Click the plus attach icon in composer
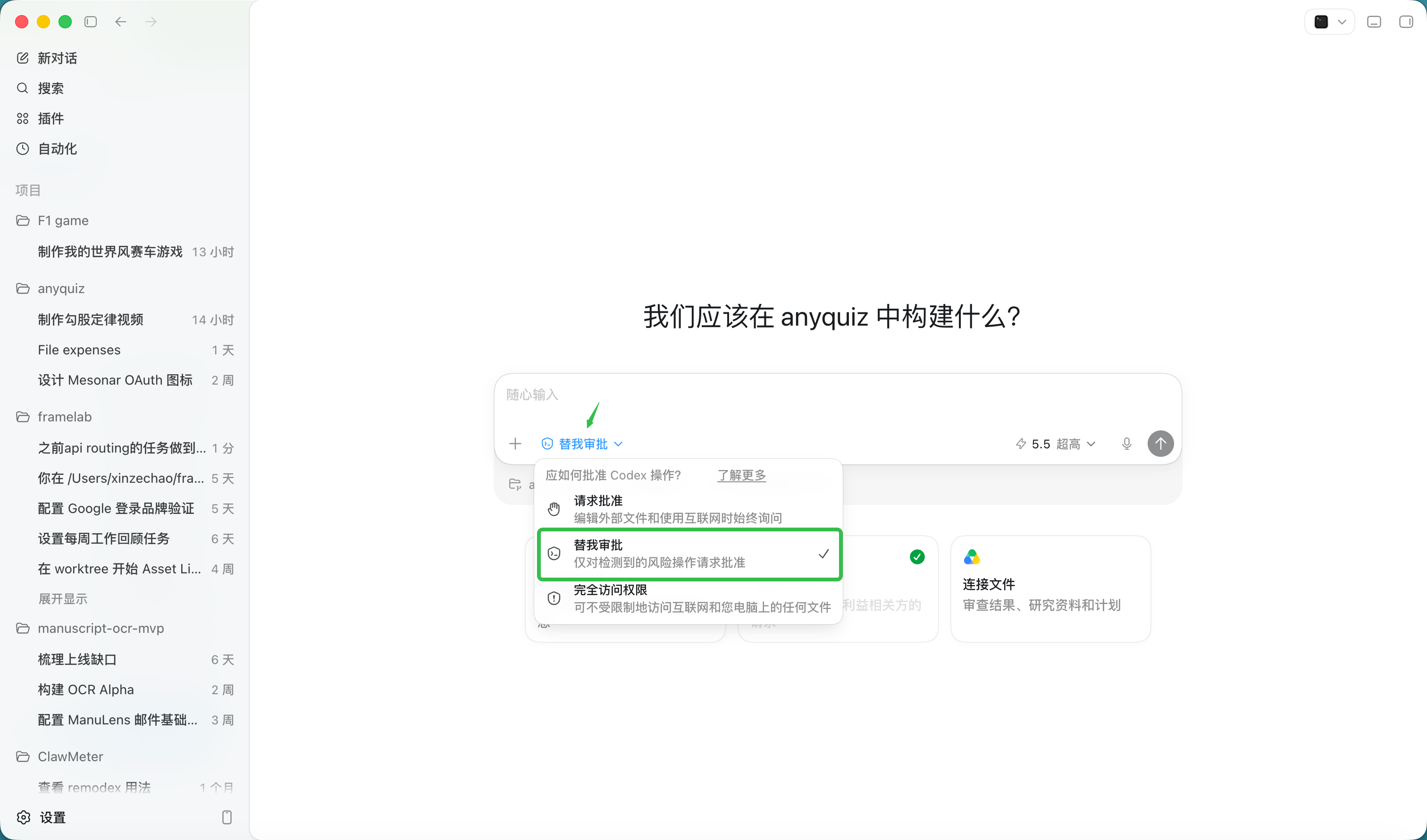 tap(515, 444)
